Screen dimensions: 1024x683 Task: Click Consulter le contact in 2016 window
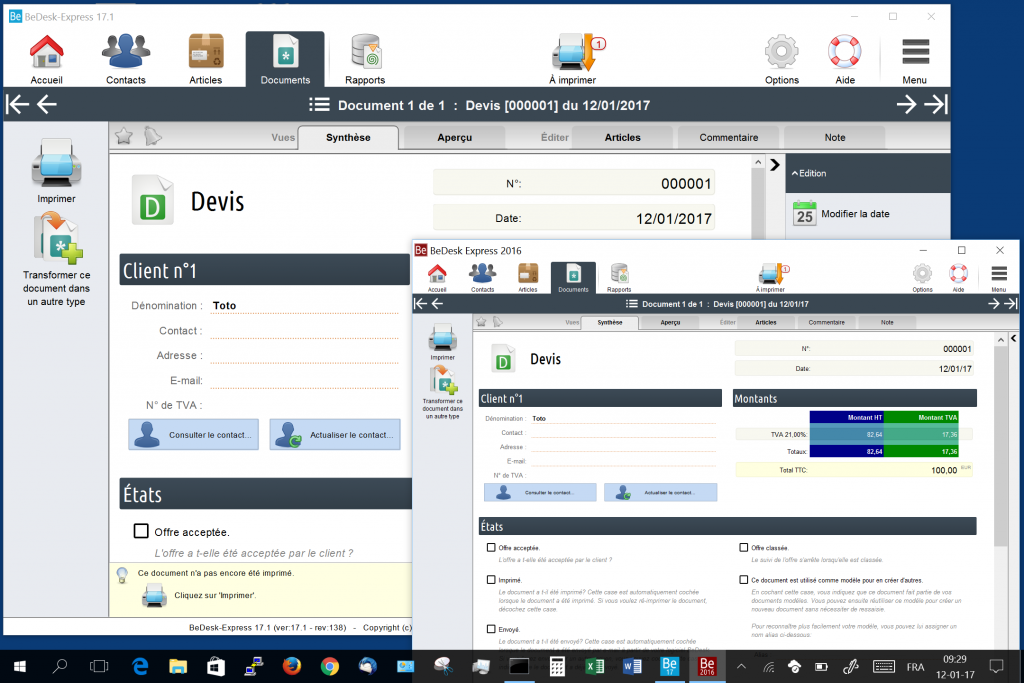click(540, 492)
